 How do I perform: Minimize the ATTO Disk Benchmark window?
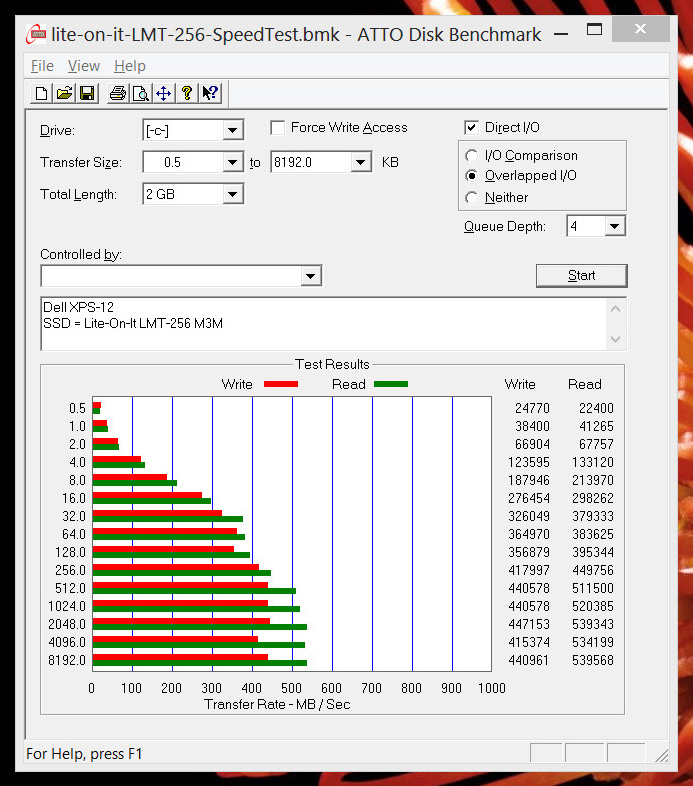click(561, 33)
